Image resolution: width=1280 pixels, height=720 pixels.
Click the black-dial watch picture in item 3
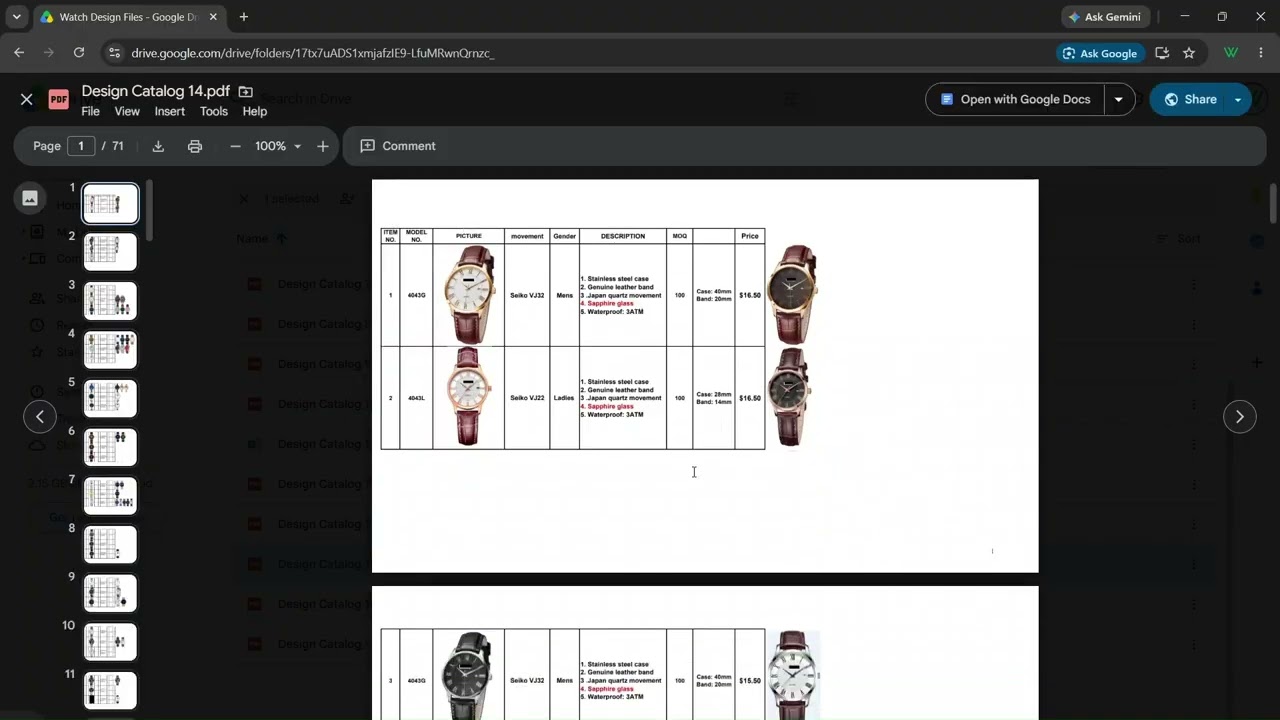pos(468,676)
